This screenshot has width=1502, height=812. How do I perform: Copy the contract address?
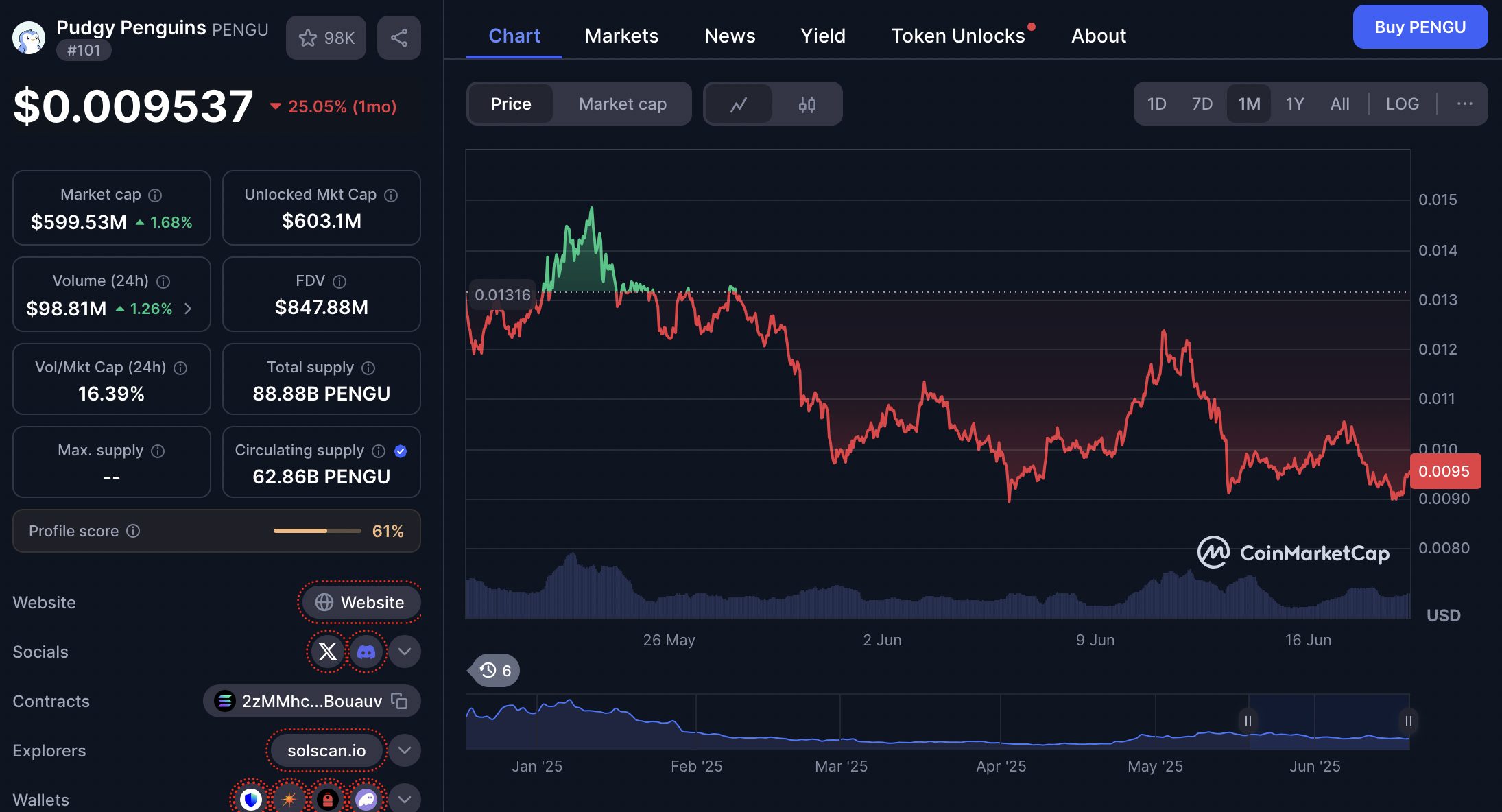tap(399, 701)
